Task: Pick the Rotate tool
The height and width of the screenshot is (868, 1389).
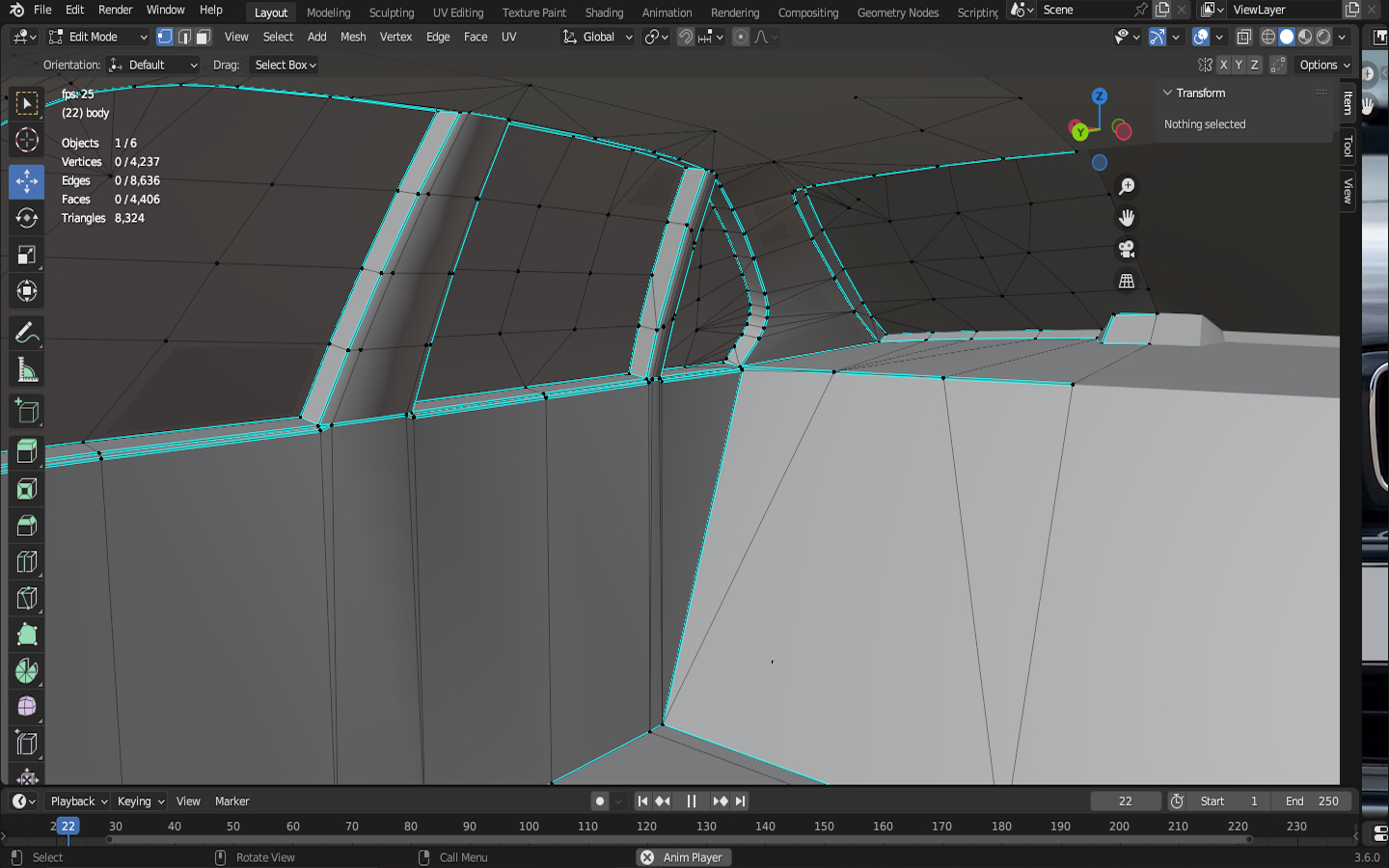Action: pyautogui.click(x=27, y=218)
